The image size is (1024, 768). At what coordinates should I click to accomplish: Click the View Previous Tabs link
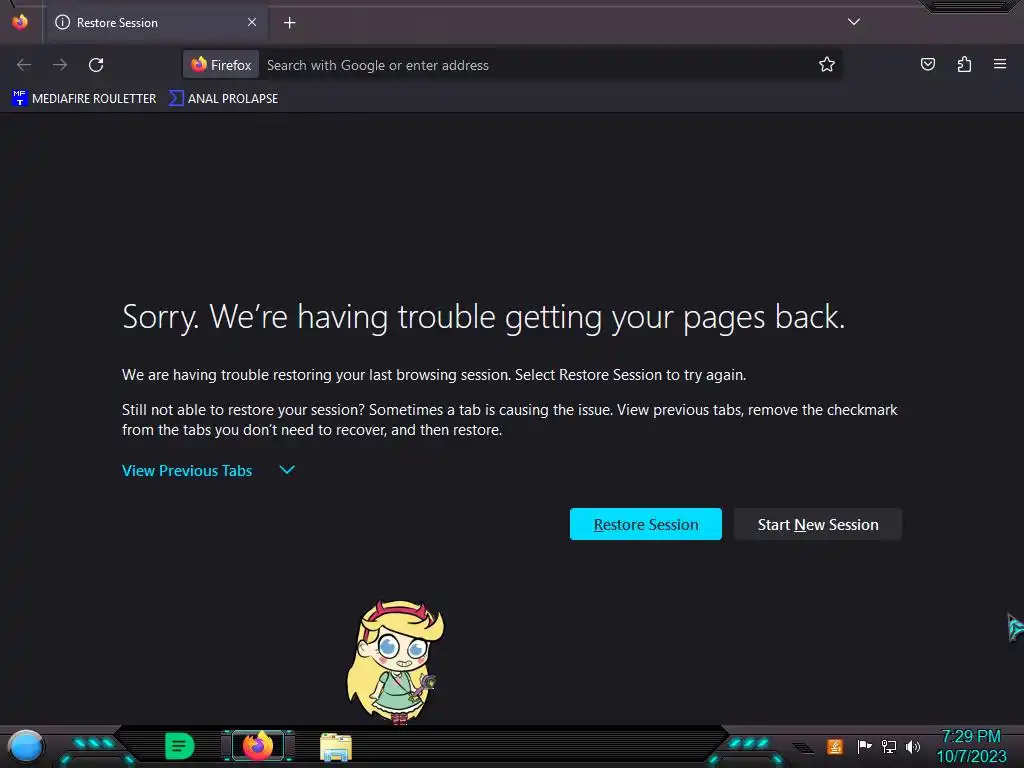pyautogui.click(x=187, y=471)
